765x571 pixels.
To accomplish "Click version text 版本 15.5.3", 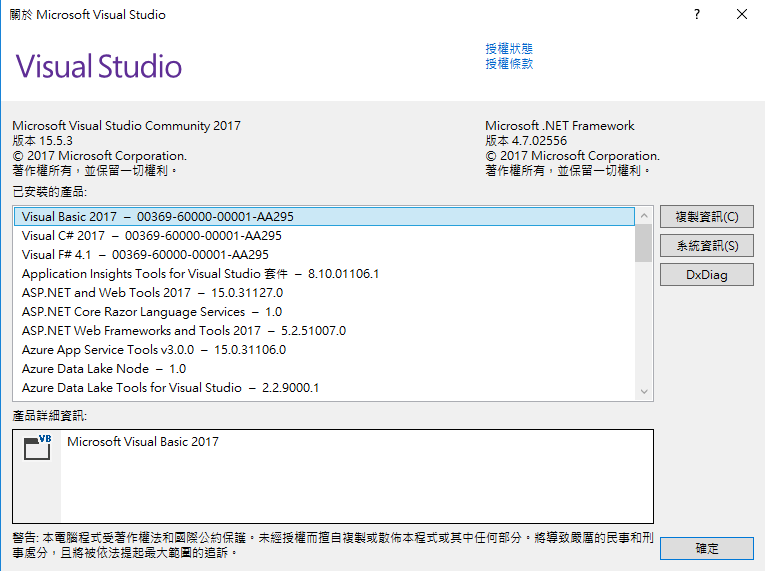I will [x=42, y=141].
